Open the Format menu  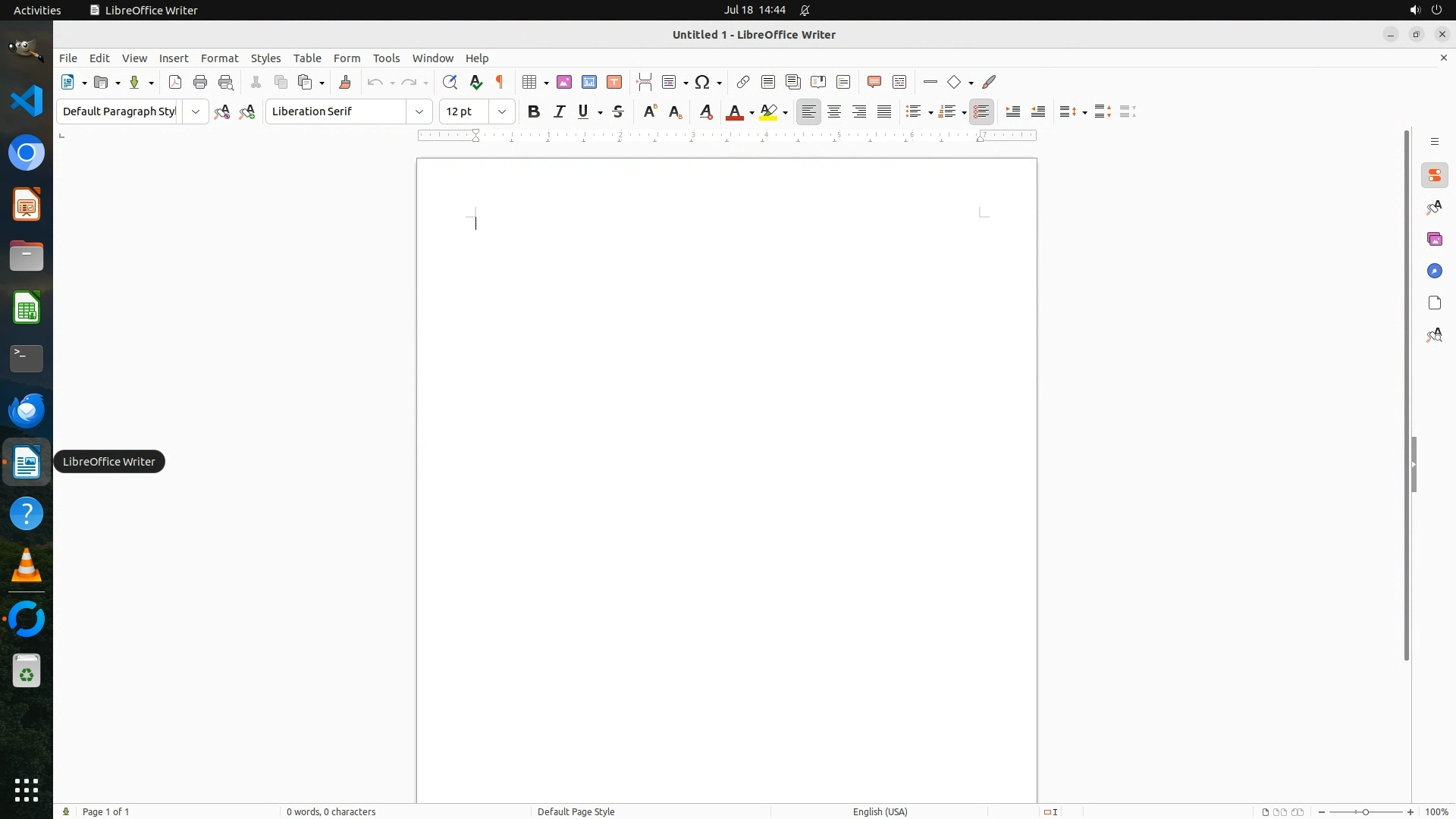pyautogui.click(x=219, y=58)
